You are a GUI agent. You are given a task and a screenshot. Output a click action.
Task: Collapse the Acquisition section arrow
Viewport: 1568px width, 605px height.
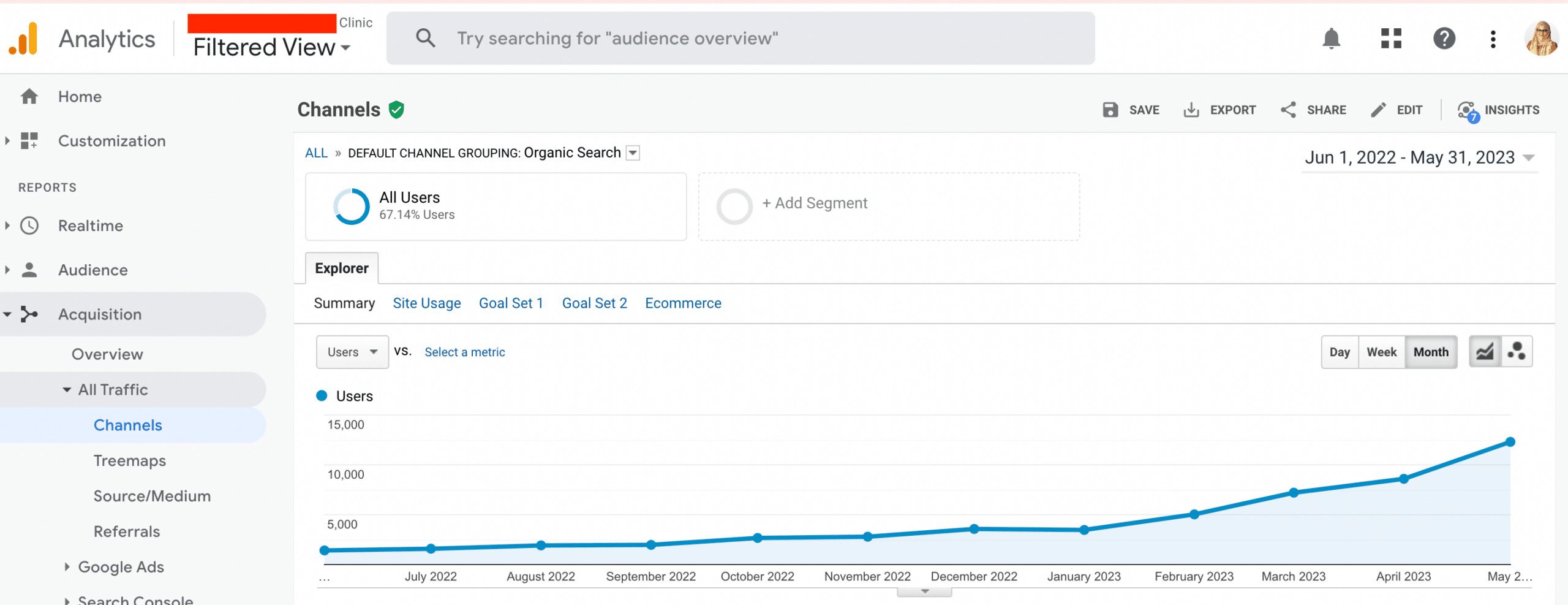(7, 314)
